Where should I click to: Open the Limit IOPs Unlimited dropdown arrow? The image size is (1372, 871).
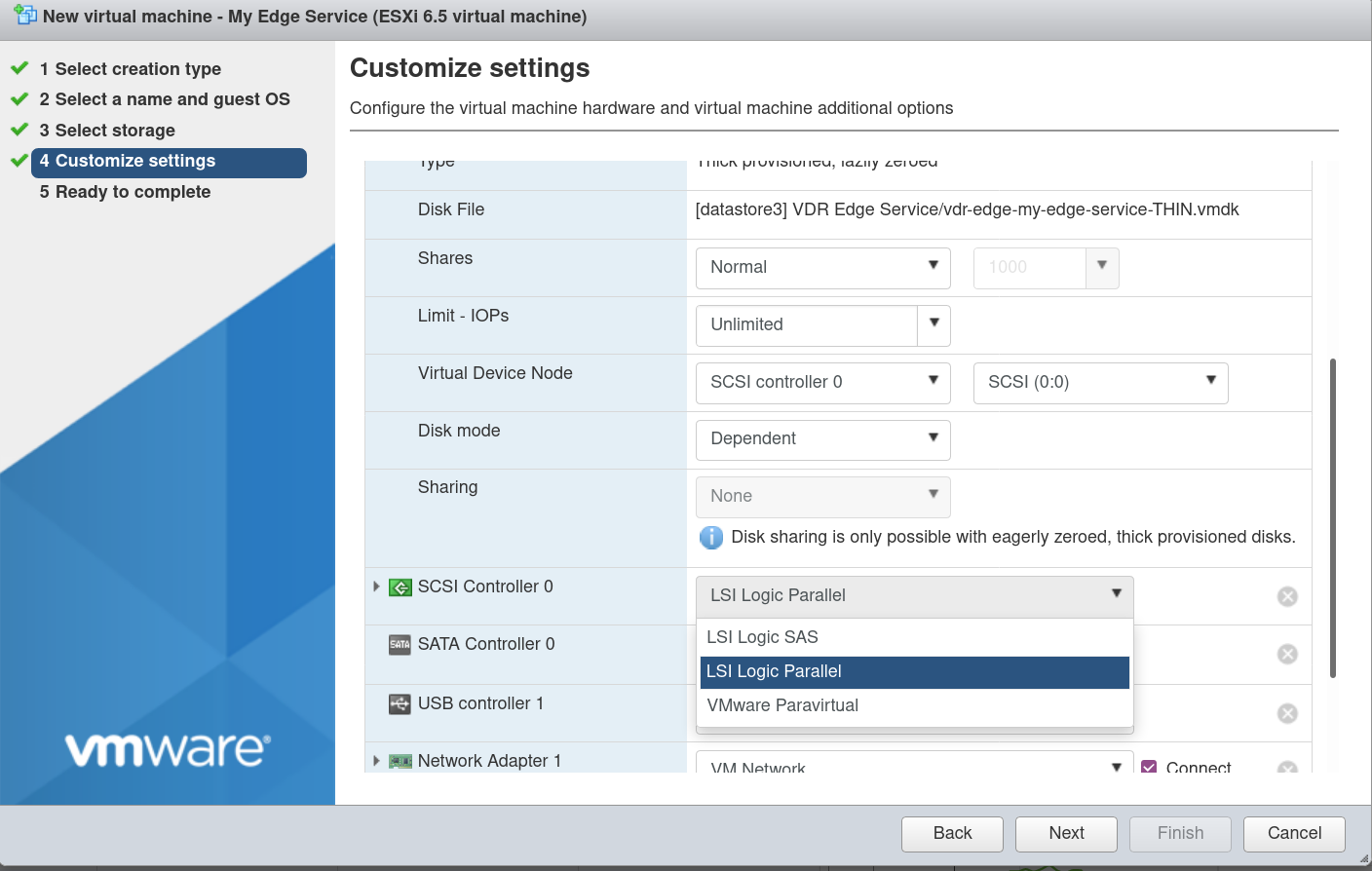(x=934, y=324)
